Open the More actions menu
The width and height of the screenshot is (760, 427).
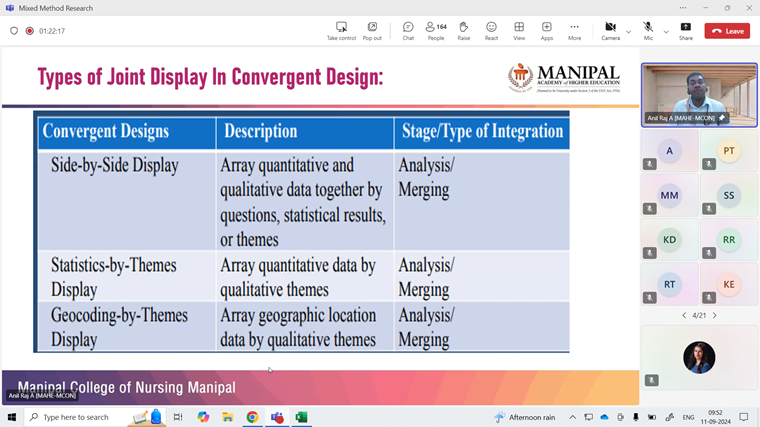click(x=574, y=31)
